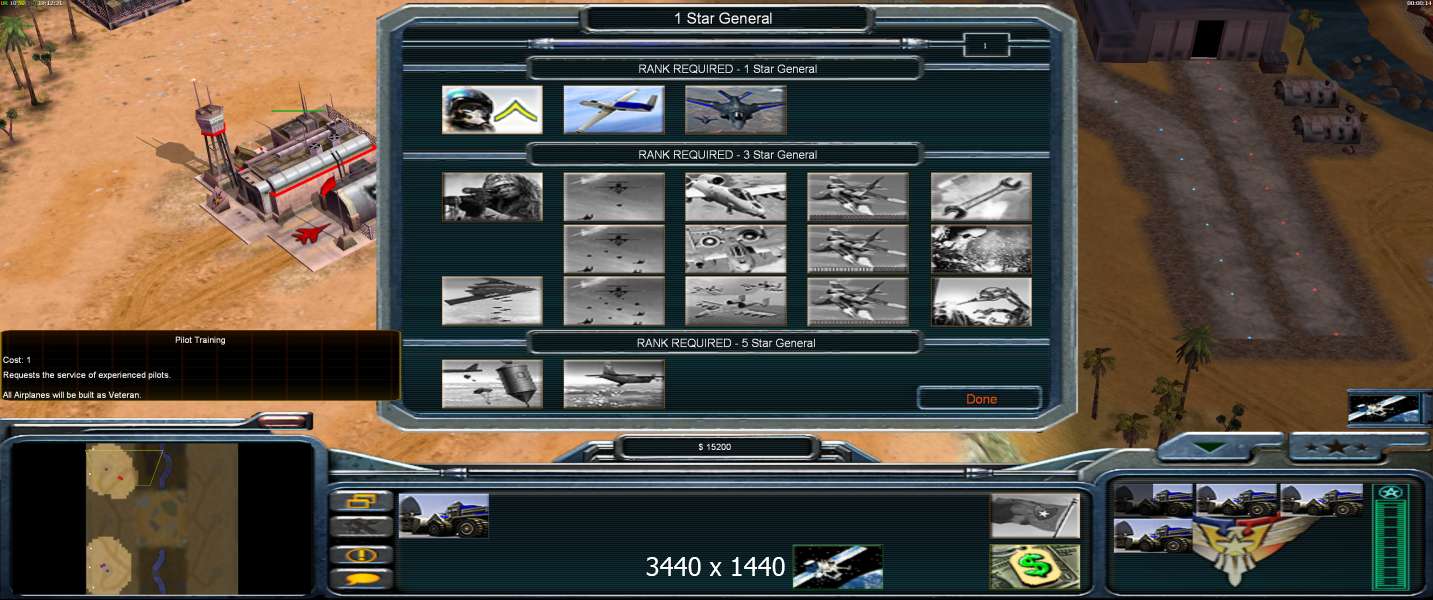
Task: Select the Pilot Training power with helmet icon
Action: (x=492, y=109)
